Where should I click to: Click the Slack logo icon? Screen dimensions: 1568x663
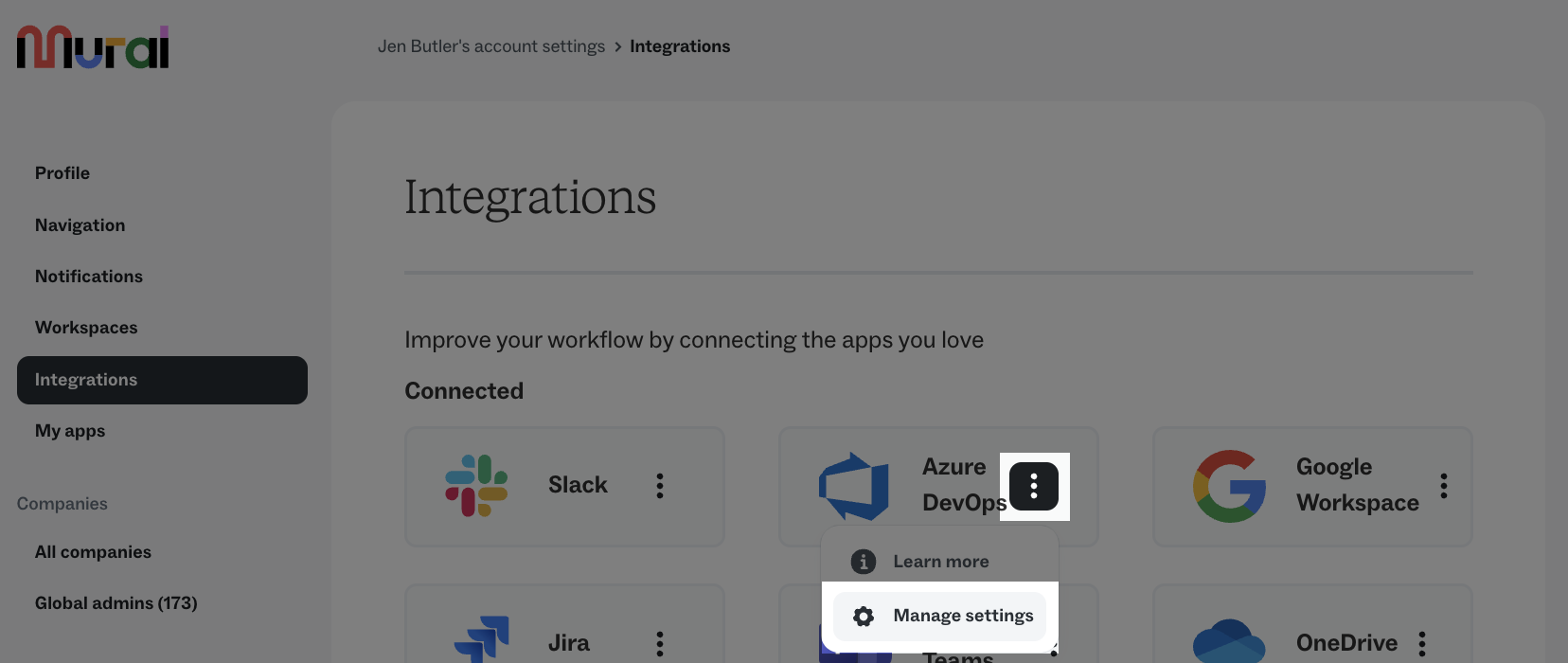pos(476,486)
